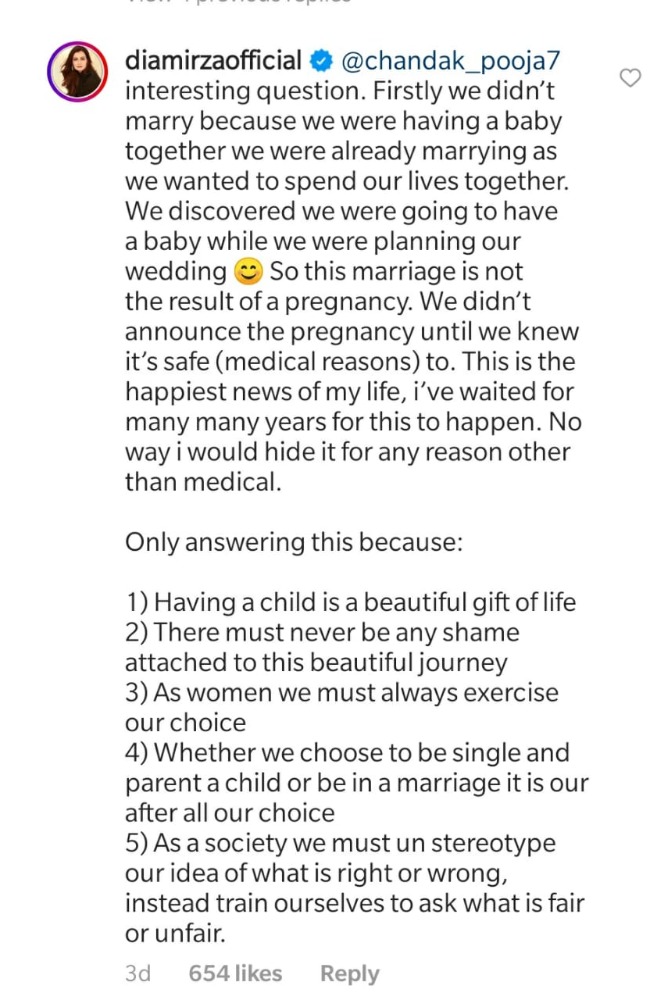Like the comment with the heart icon
This screenshot has width=650, height=1000.
[x=630, y=78]
